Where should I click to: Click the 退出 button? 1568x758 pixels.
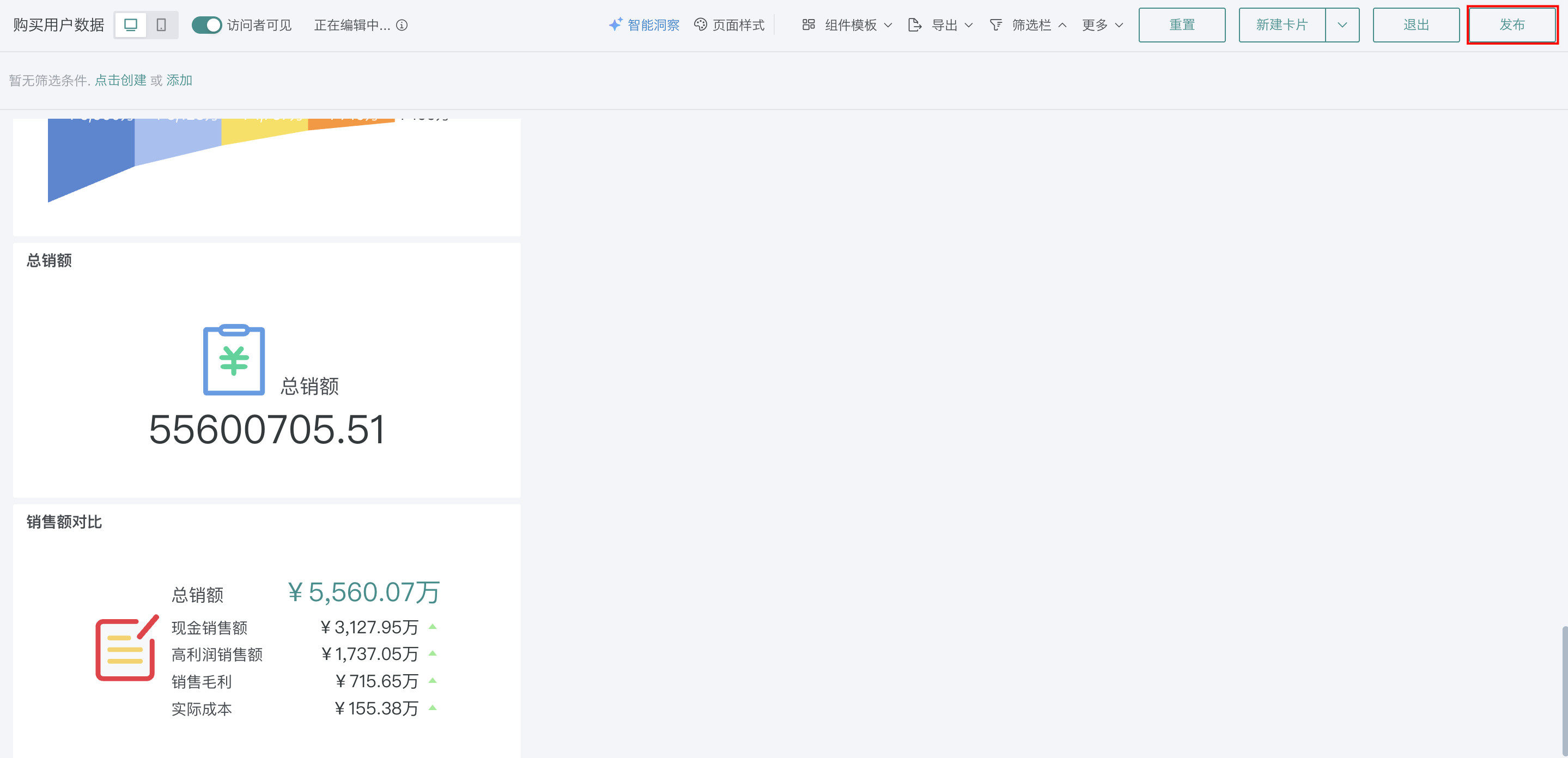[1416, 25]
